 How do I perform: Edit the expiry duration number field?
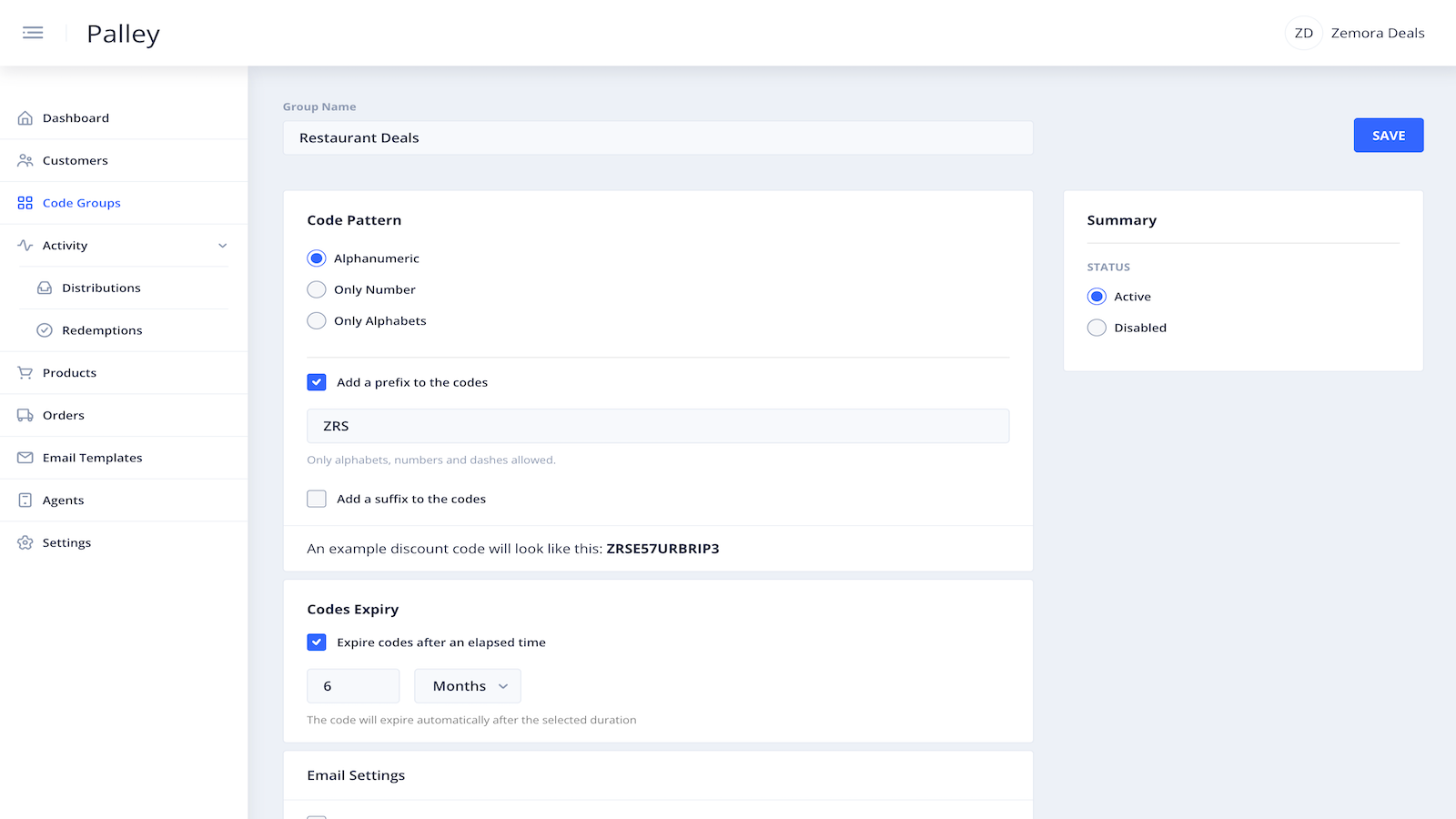pos(353,686)
